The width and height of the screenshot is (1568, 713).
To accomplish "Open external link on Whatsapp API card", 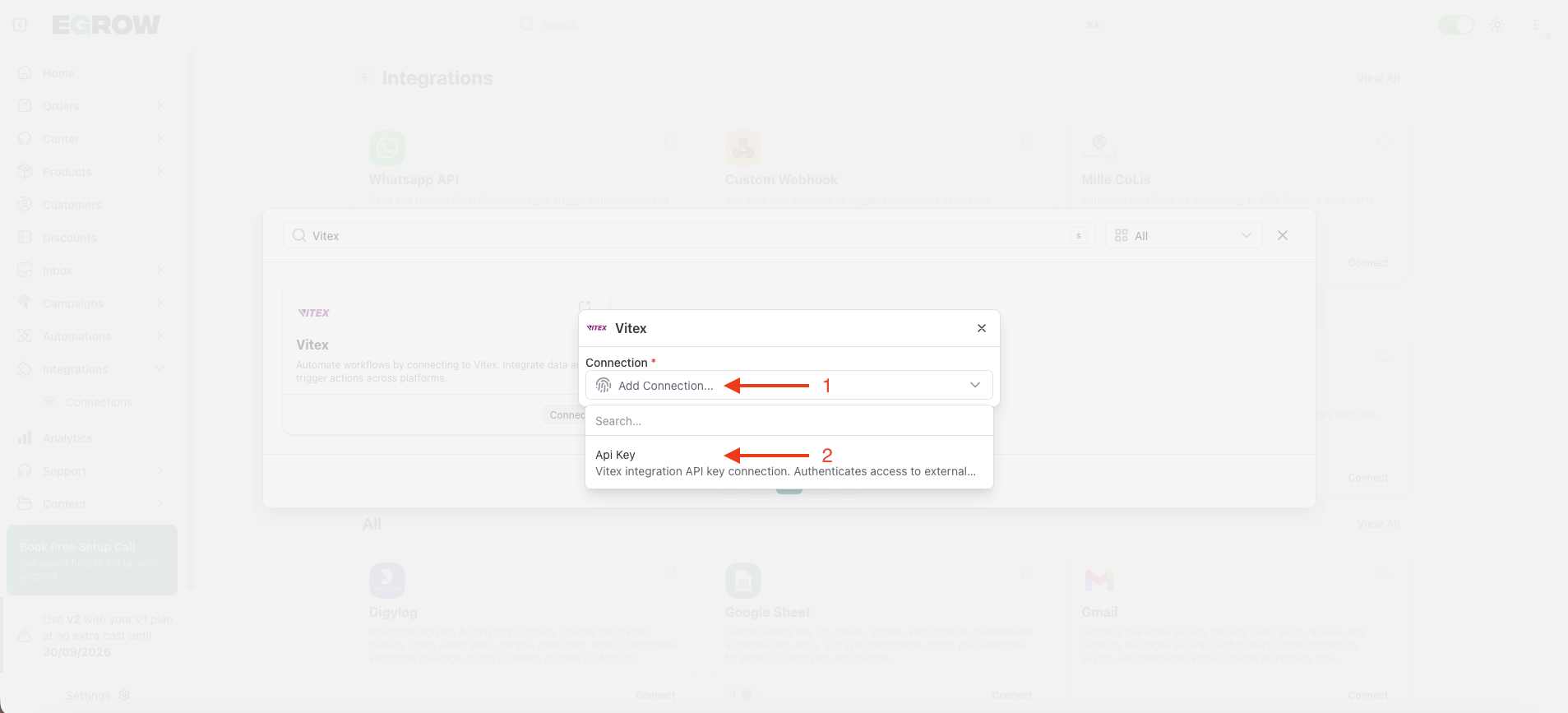I will coord(671,141).
